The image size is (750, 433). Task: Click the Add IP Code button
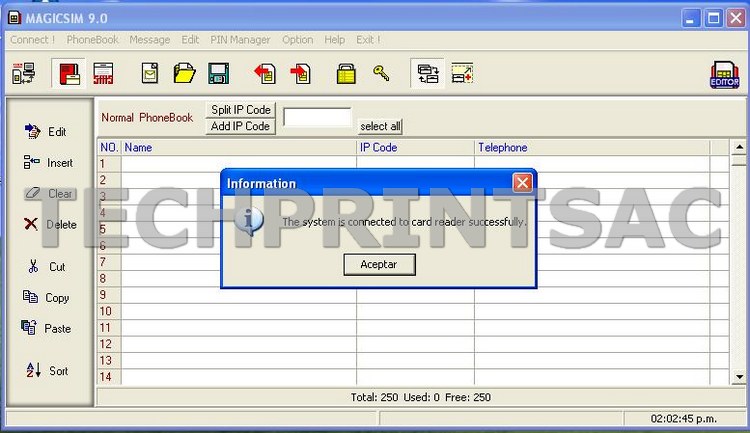point(241,126)
